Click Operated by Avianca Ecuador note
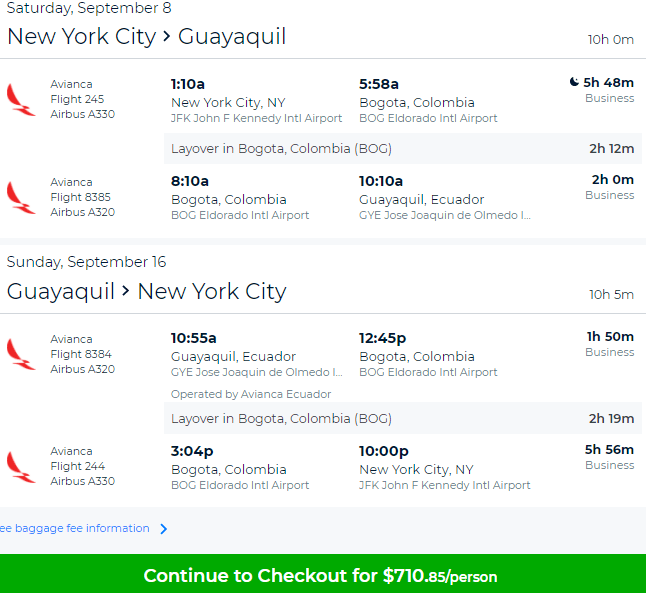Viewport: 646px width, 593px height. [251, 394]
